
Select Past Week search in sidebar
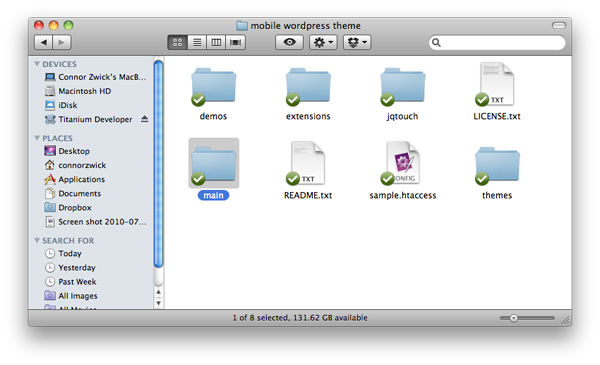click(71, 282)
